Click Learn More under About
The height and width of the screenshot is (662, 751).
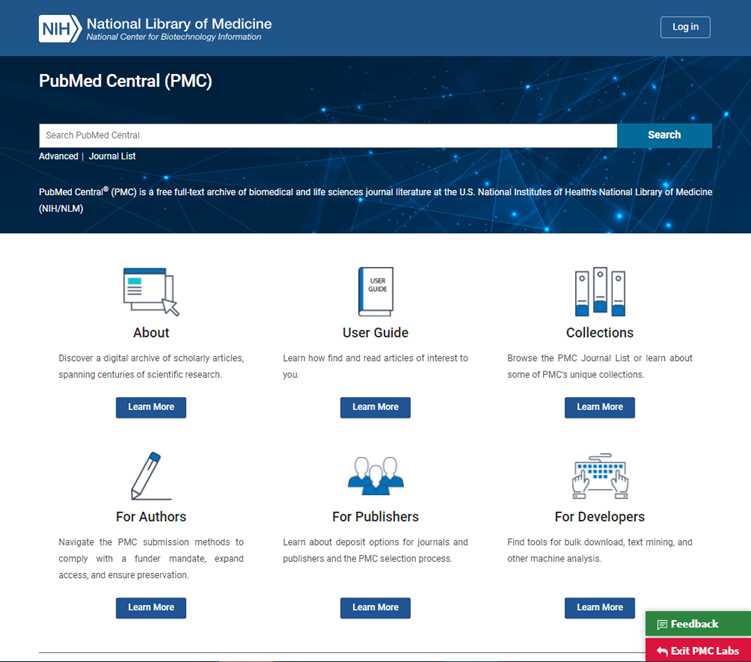point(151,407)
